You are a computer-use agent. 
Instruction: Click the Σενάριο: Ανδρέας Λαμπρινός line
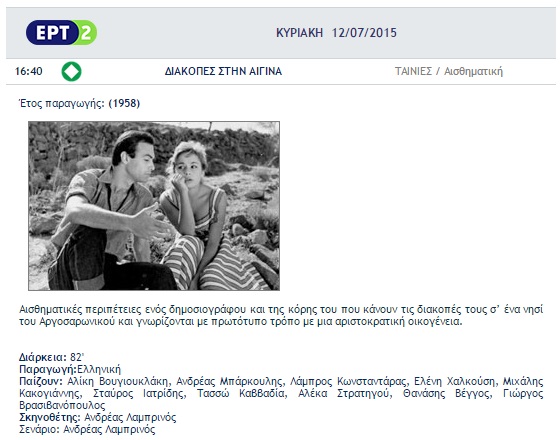(x=87, y=429)
